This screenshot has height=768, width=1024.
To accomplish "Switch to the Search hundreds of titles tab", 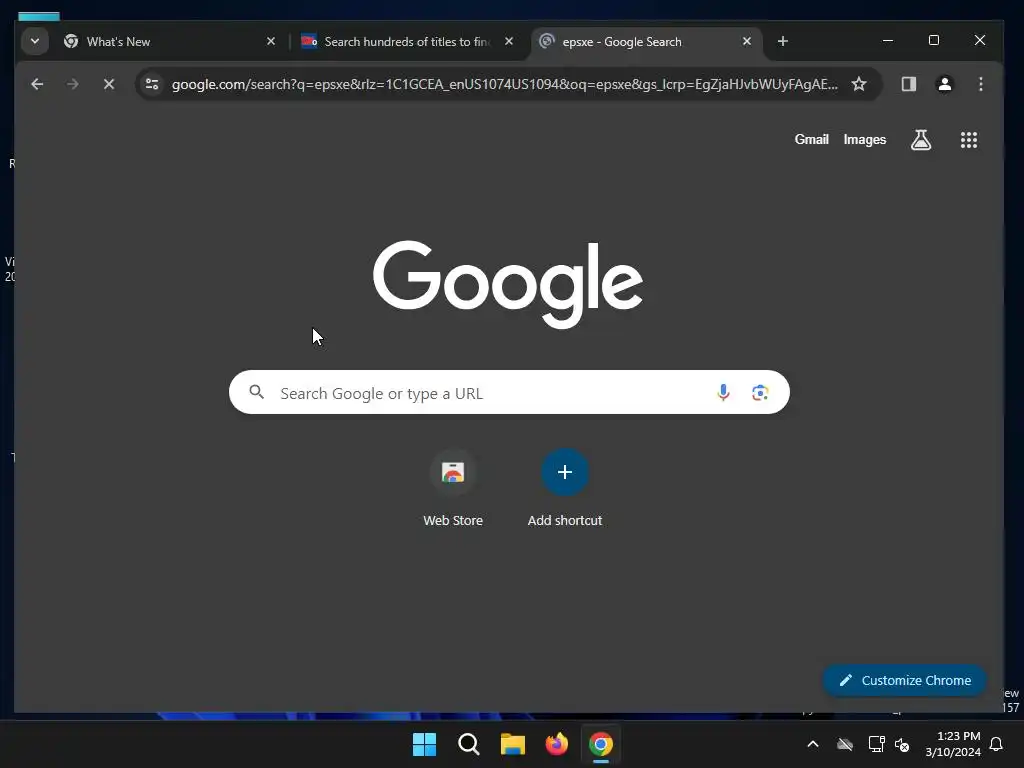I will (x=408, y=42).
